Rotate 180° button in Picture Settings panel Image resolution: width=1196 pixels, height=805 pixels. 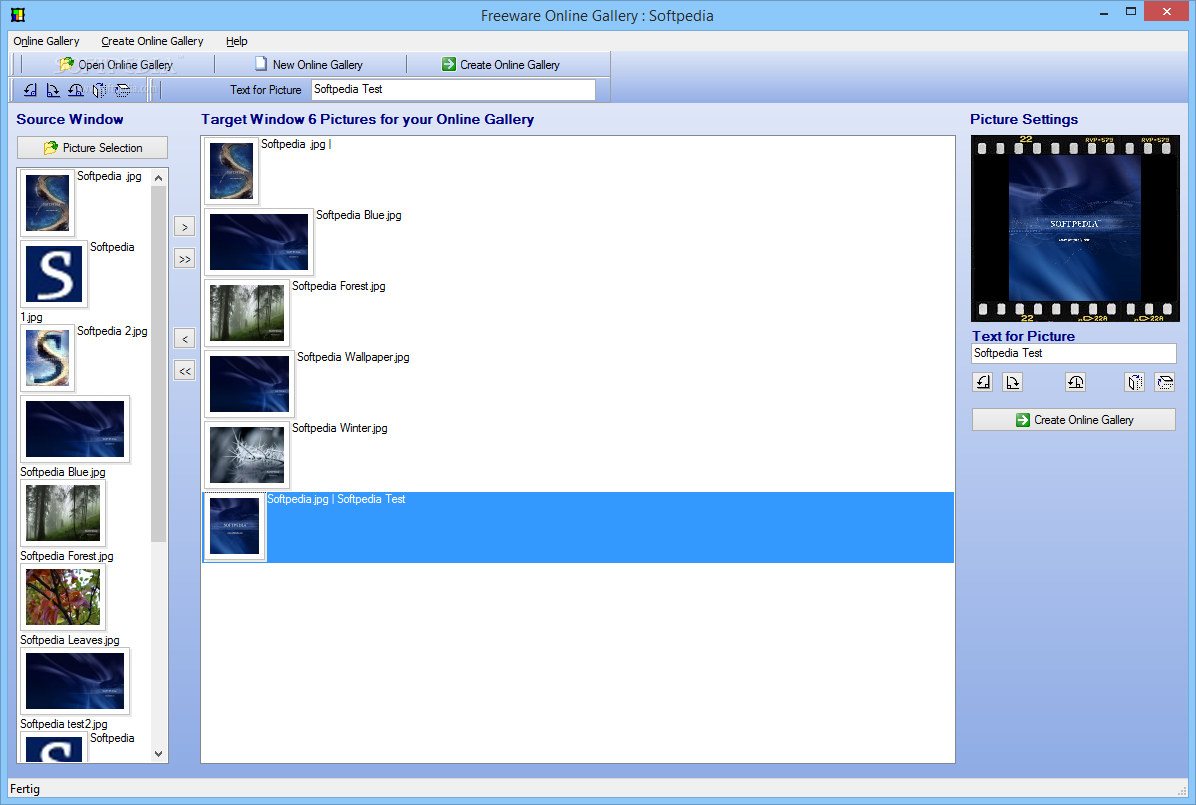tap(1075, 382)
